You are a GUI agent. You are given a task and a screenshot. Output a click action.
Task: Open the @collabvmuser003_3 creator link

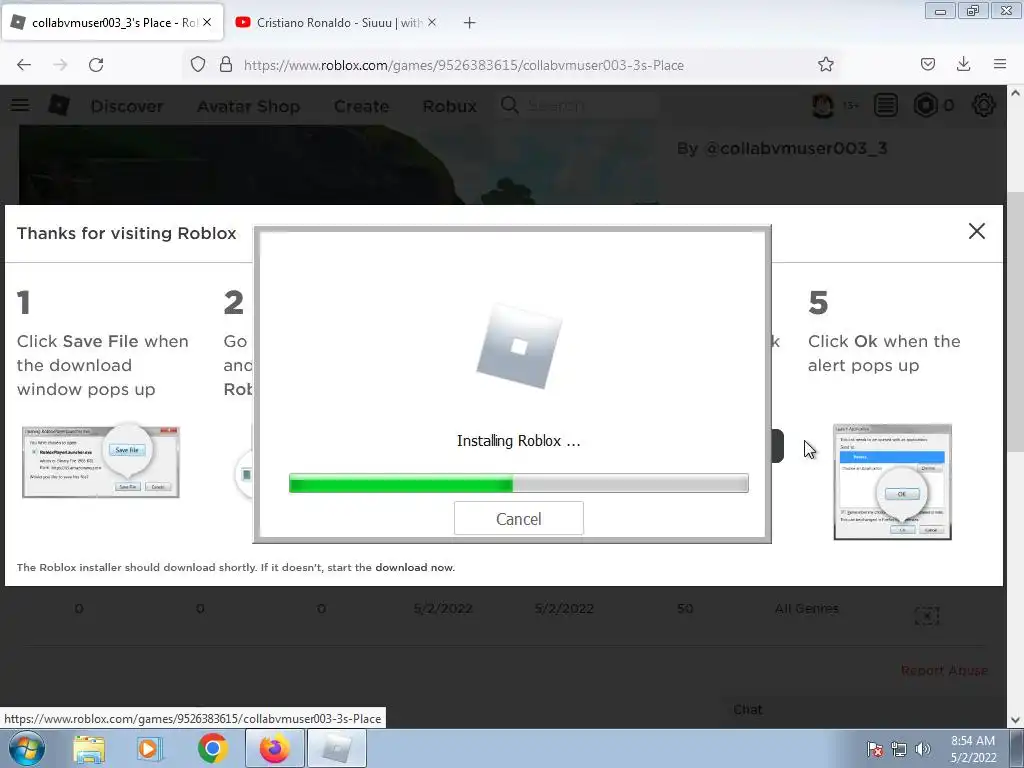(796, 148)
